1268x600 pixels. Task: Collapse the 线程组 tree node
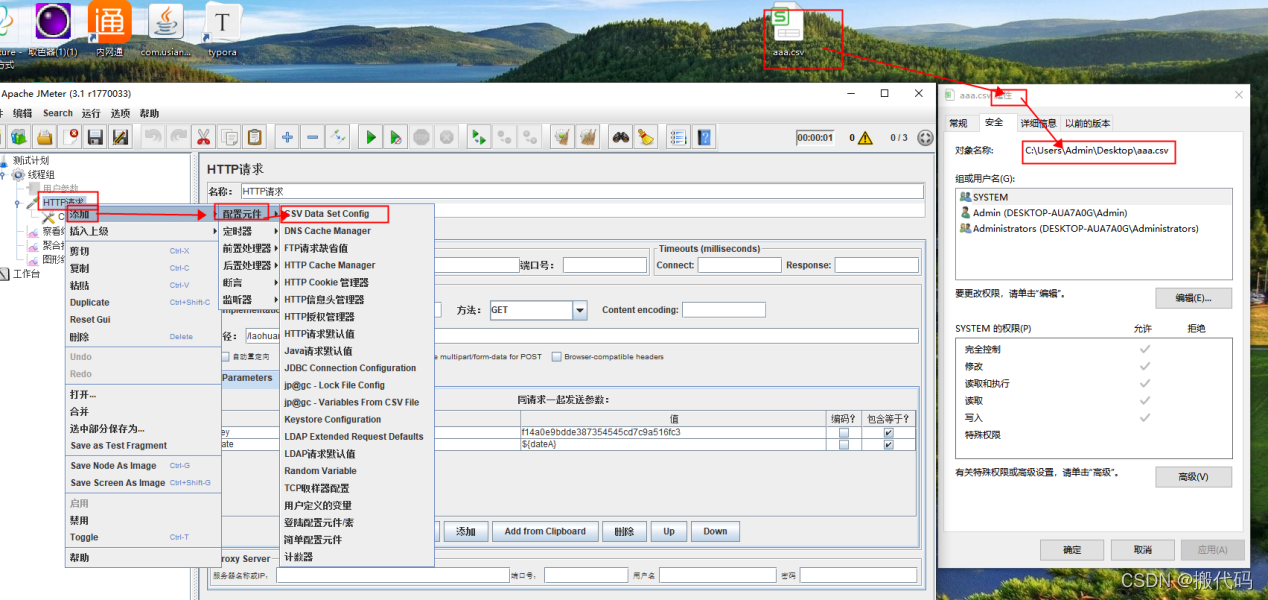coord(5,175)
